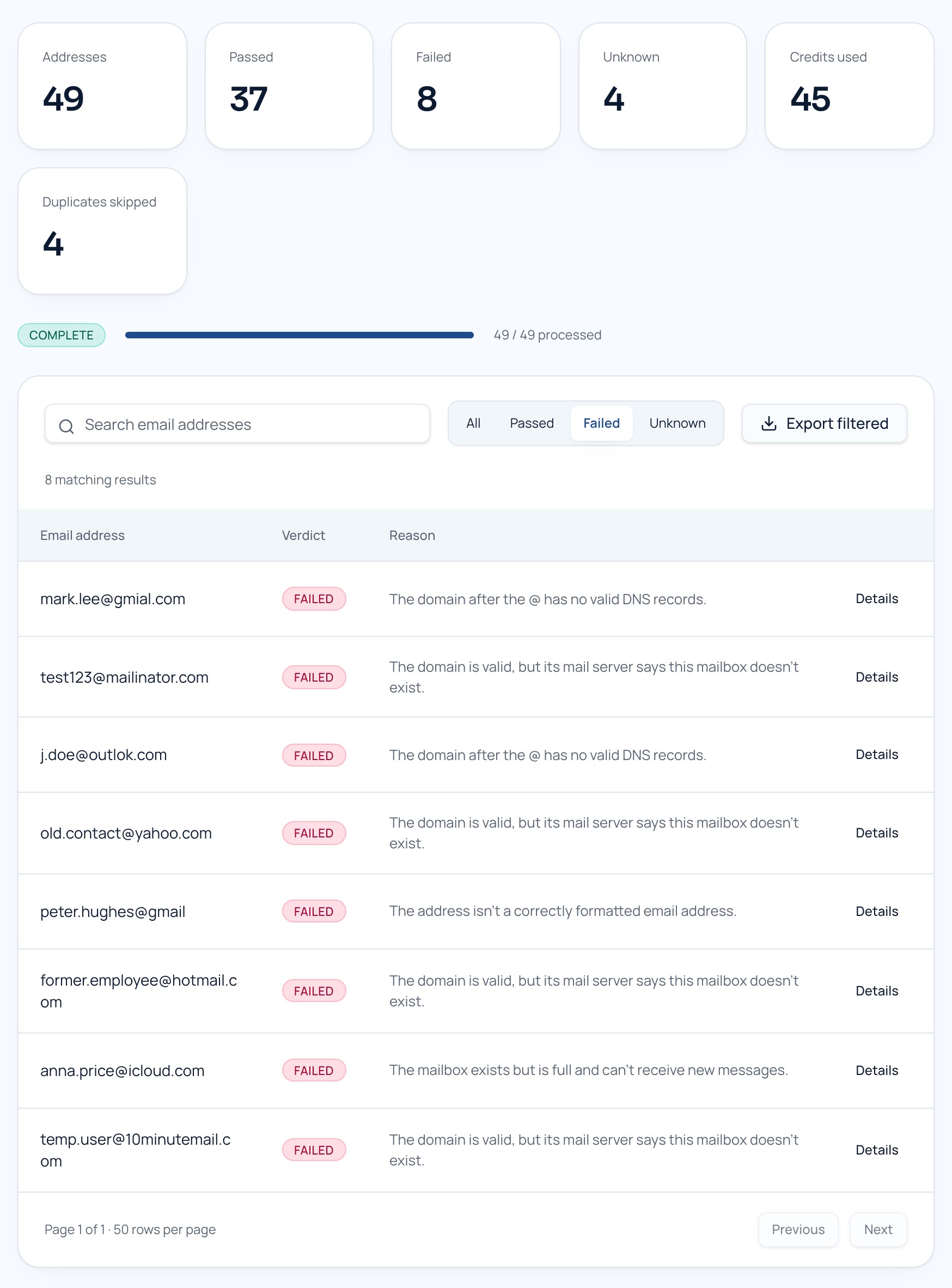
Task: Click the Email address column header
Action: click(82, 536)
